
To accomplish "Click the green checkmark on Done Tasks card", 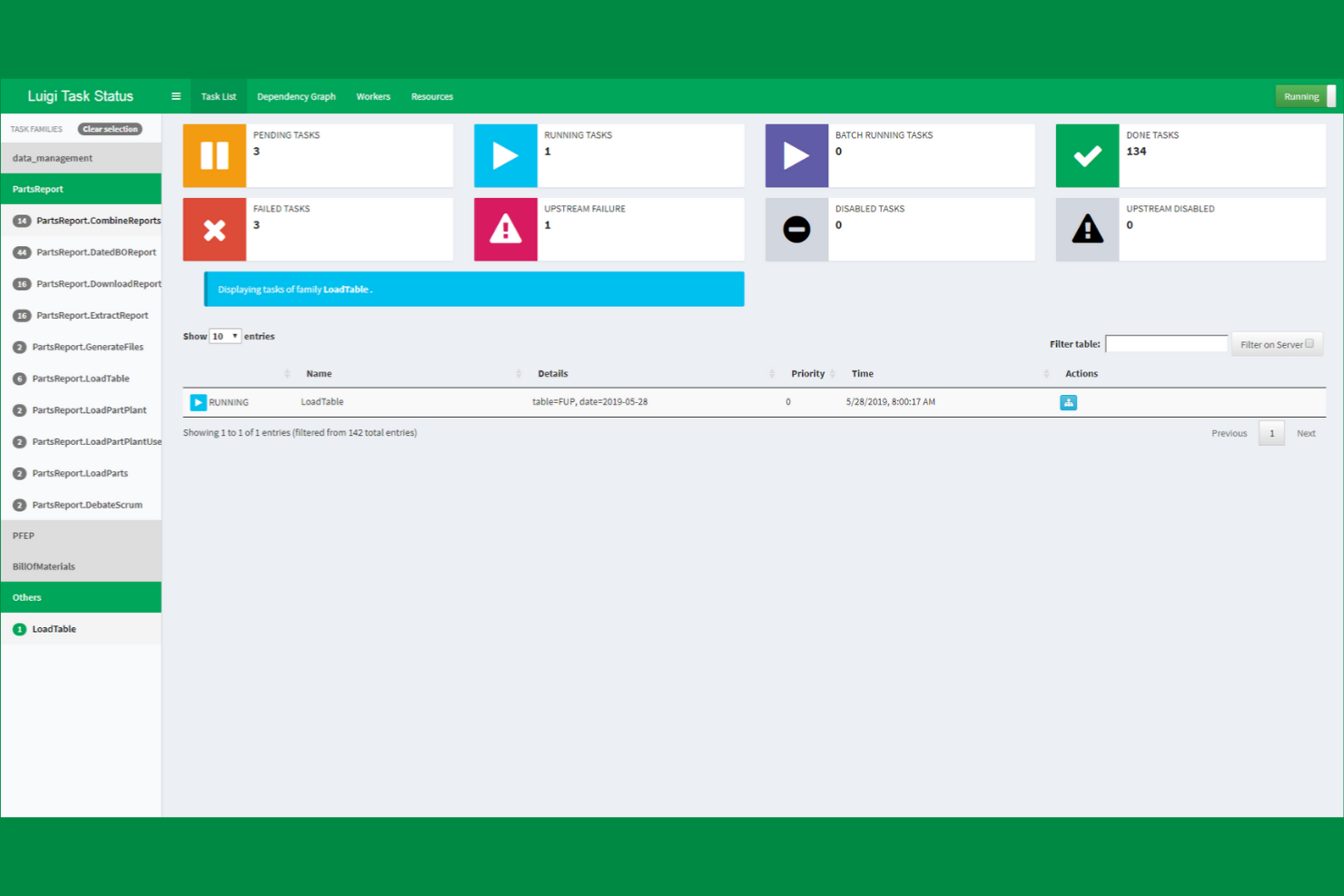I will [x=1086, y=155].
